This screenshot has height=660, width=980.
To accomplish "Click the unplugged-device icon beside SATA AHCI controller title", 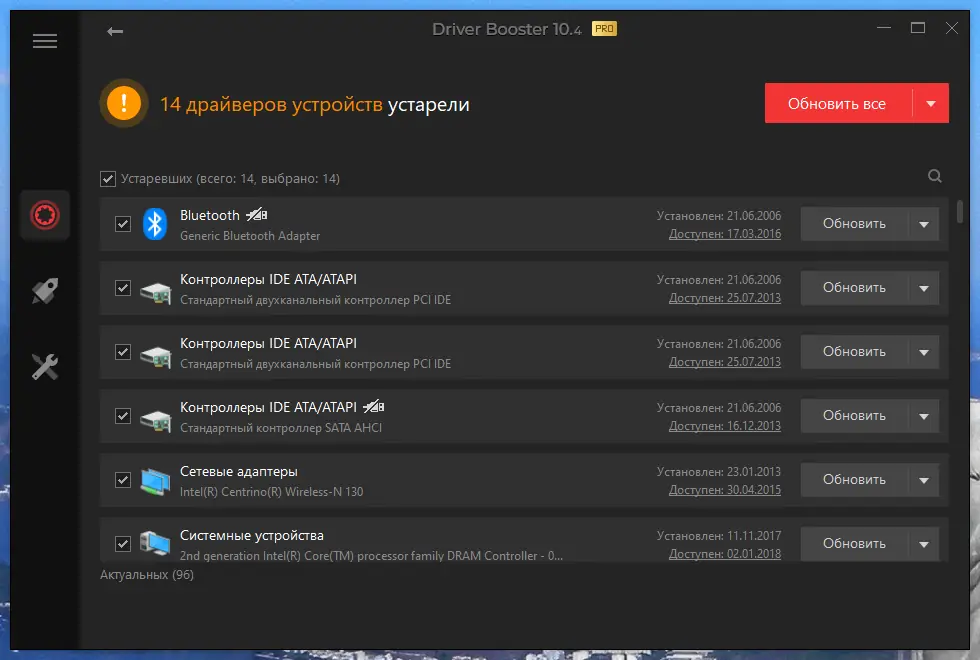I will (x=373, y=407).
